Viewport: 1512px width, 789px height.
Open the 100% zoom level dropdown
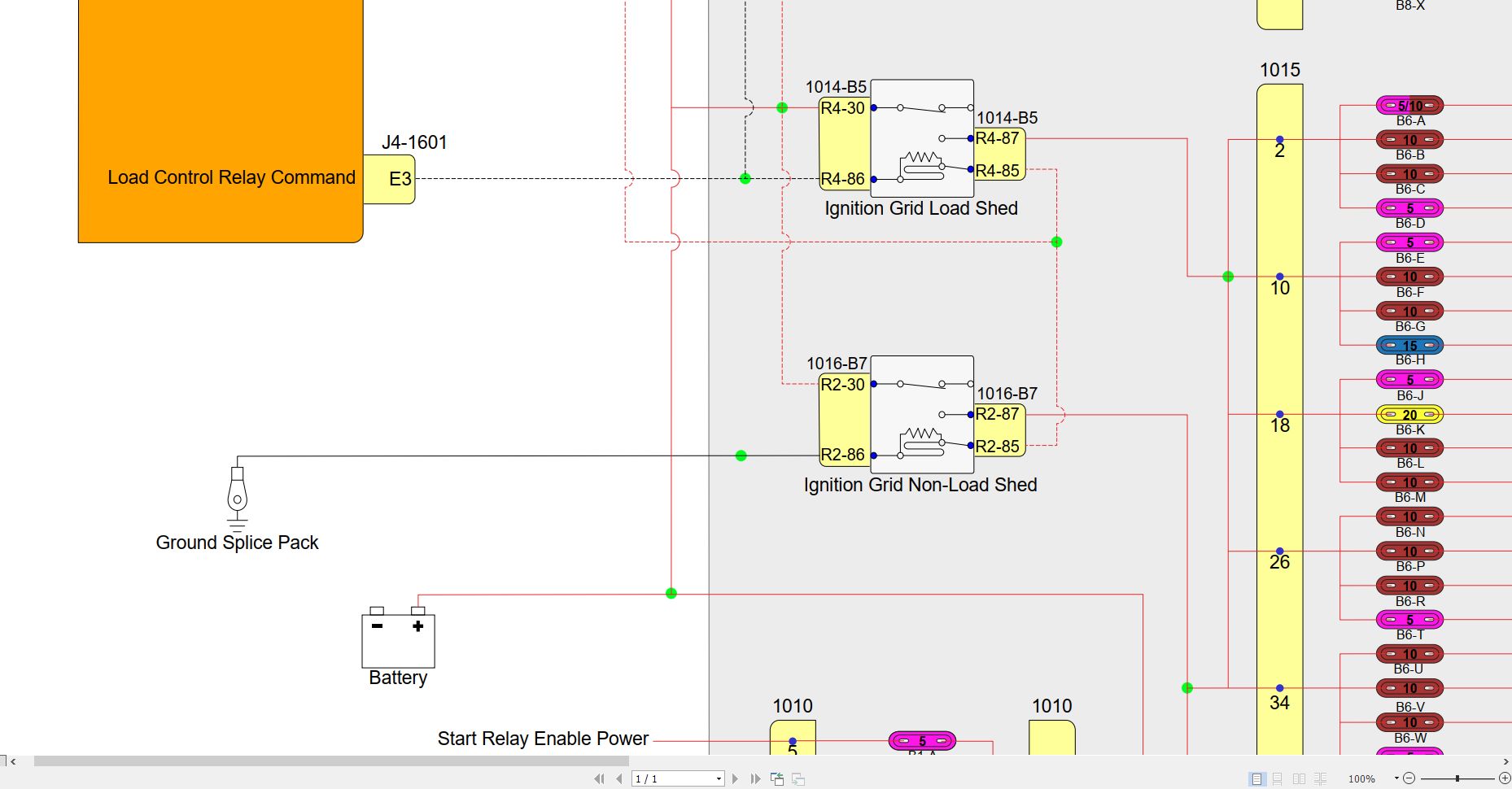[x=1396, y=778]
